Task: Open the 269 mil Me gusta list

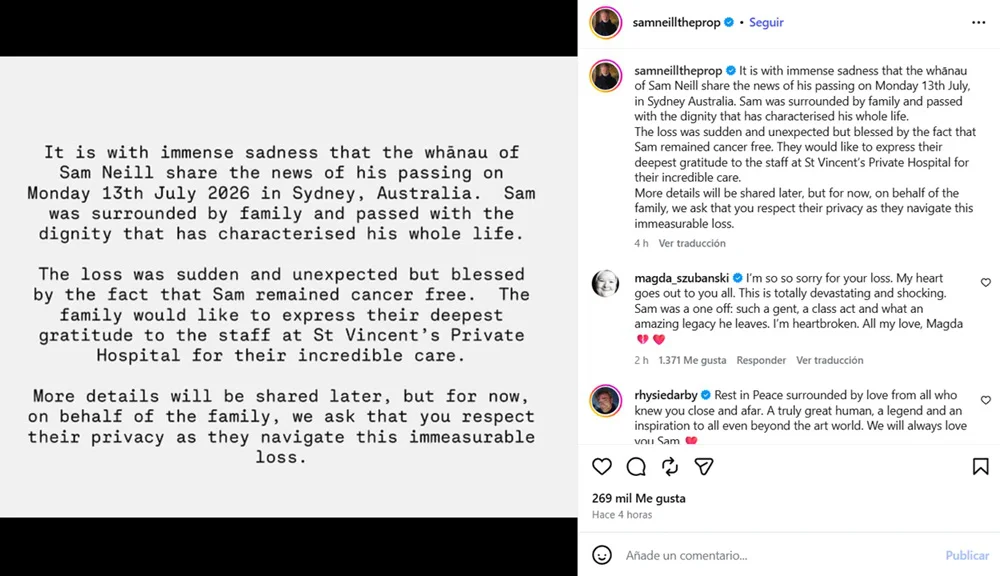Action: (x=638, y=498)
